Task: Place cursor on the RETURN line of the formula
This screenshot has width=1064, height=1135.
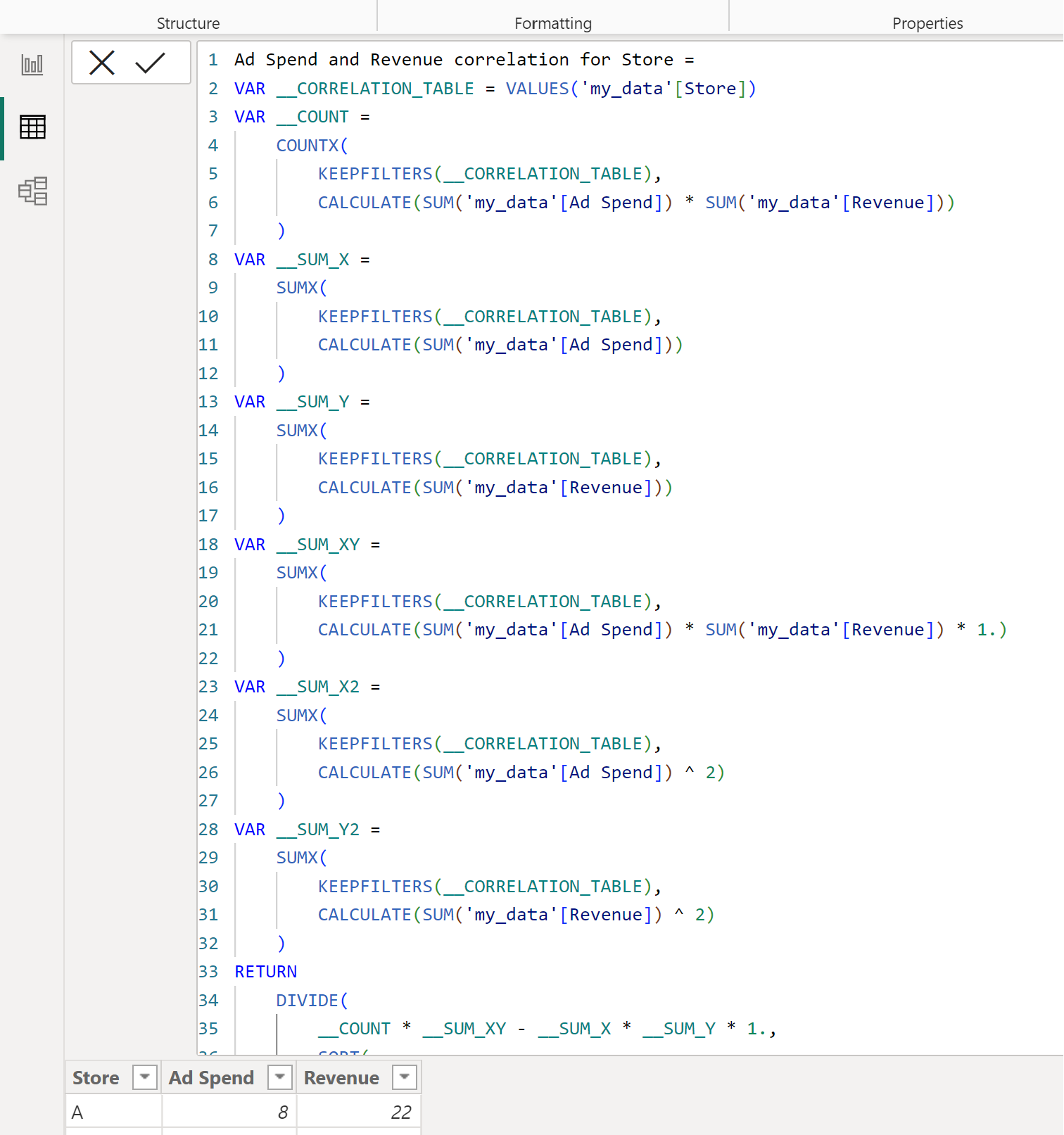Action: (x=266, y=972)
